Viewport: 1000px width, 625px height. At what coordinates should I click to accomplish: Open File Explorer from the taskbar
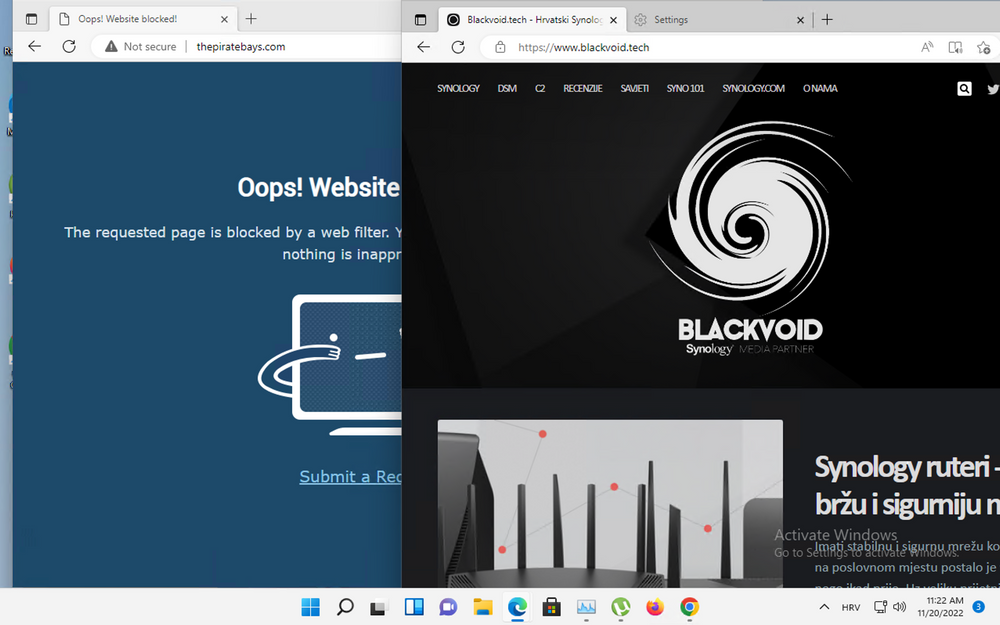[x=483, y=607]
